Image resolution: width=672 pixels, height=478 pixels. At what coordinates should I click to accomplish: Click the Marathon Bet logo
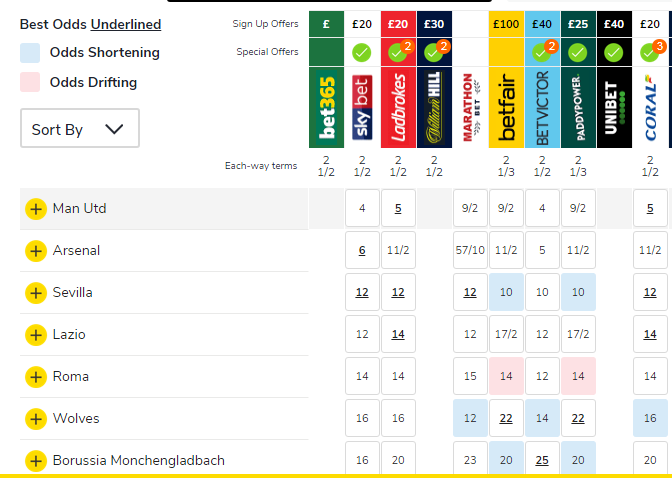point(470,108)
